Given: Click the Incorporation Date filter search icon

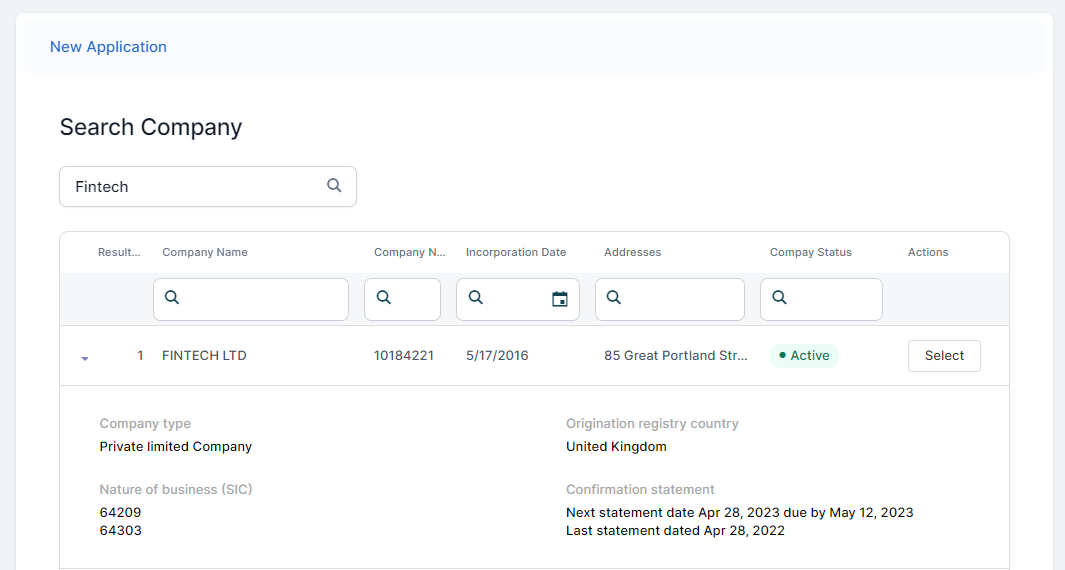Looking at the screenshot, I should 475,298.
